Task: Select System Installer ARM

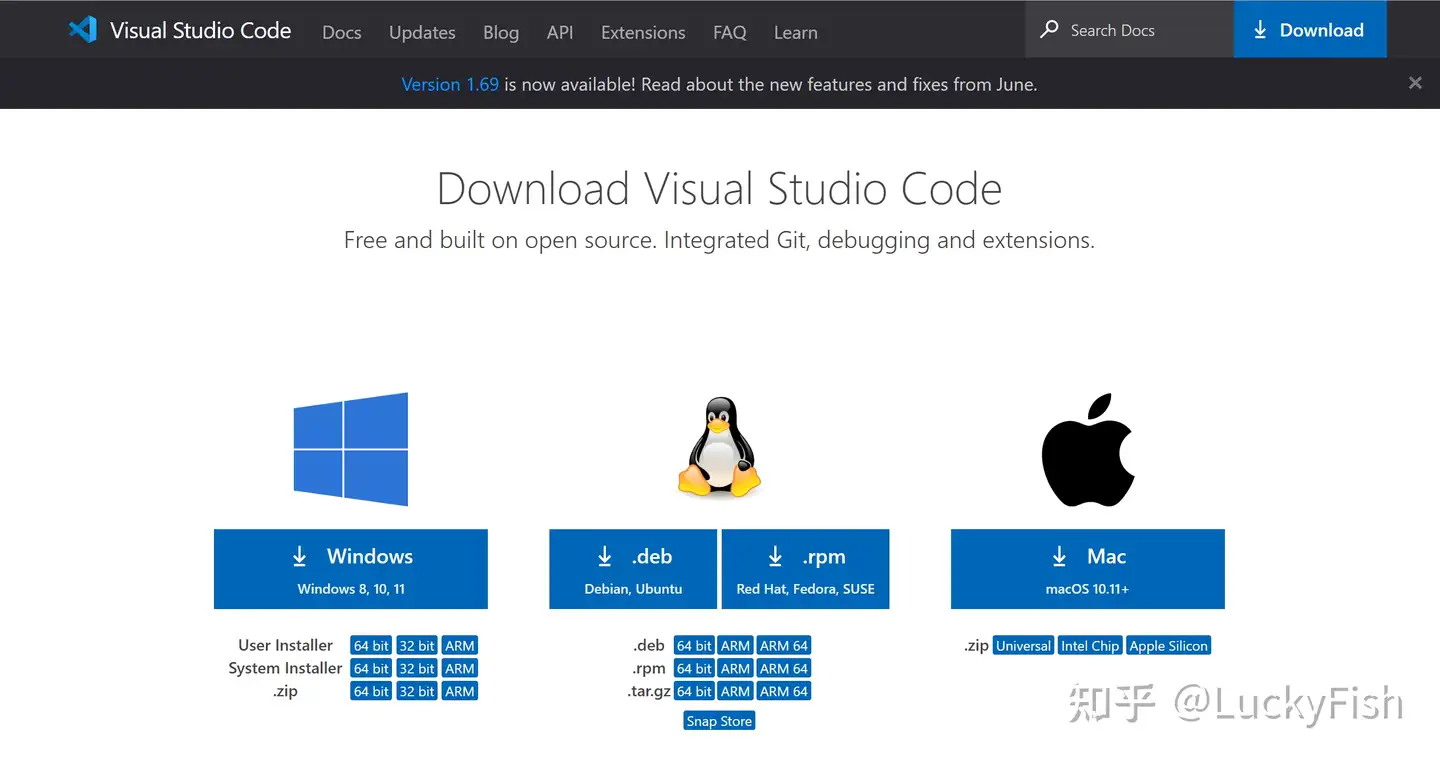Action: tap(460, 669)
